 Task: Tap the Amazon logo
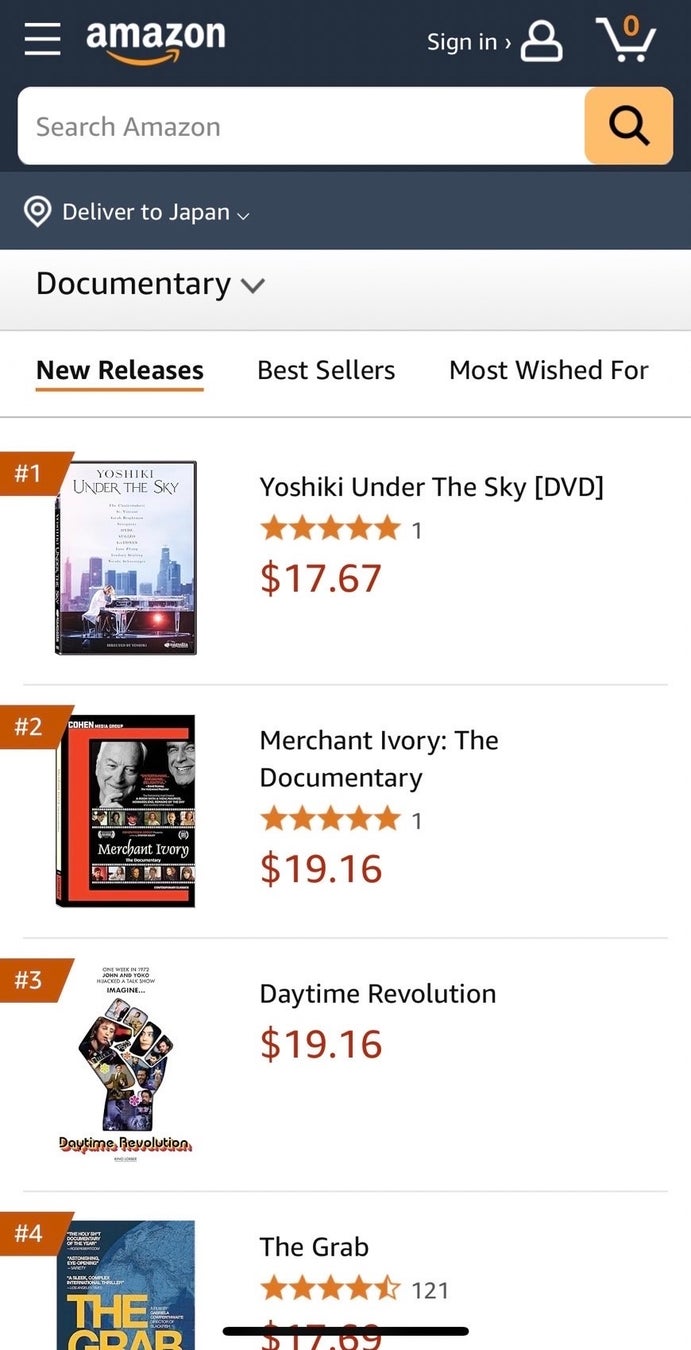pos(155,41)
